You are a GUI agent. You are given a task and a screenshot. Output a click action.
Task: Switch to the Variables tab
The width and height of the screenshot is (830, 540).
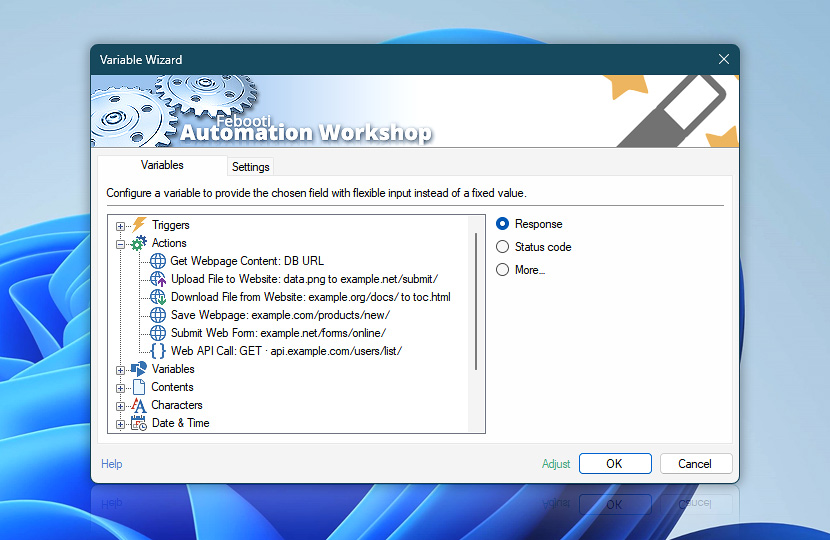162,165
